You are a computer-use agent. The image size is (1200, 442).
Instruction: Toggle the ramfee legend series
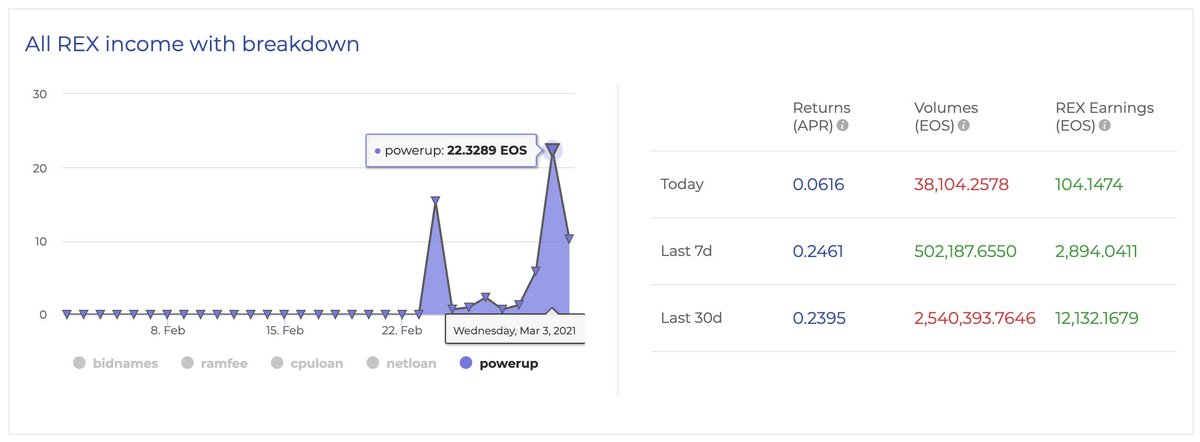coord(214,363)
